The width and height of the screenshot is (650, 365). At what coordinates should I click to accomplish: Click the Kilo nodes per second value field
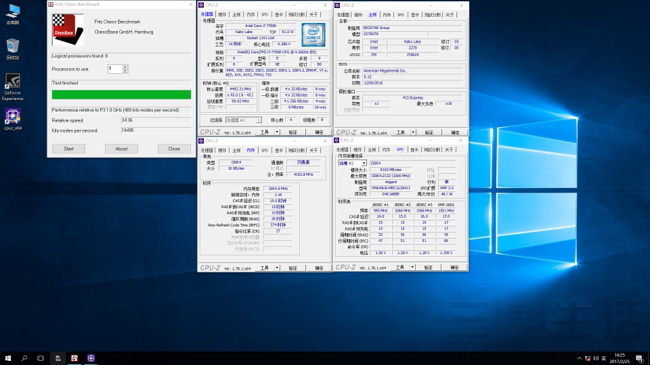[x=156, y=130]
